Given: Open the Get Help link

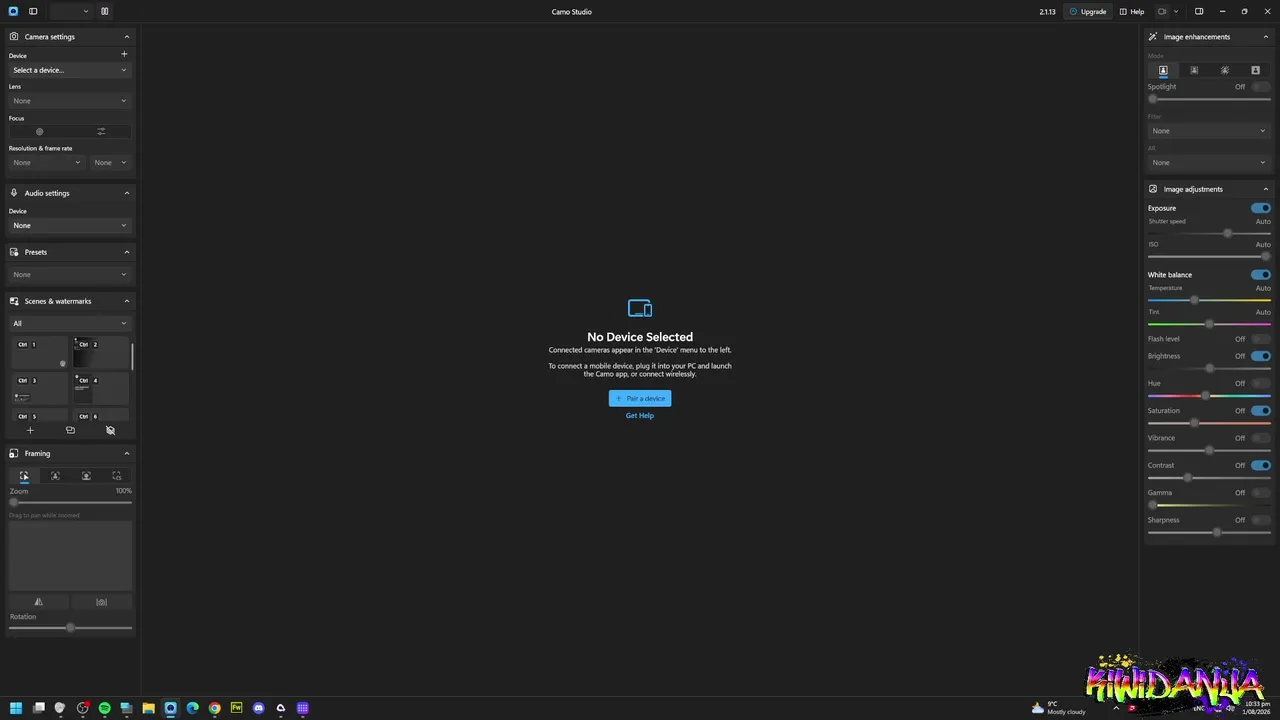Looking at the screenshot, I should [x=640, y=416].
